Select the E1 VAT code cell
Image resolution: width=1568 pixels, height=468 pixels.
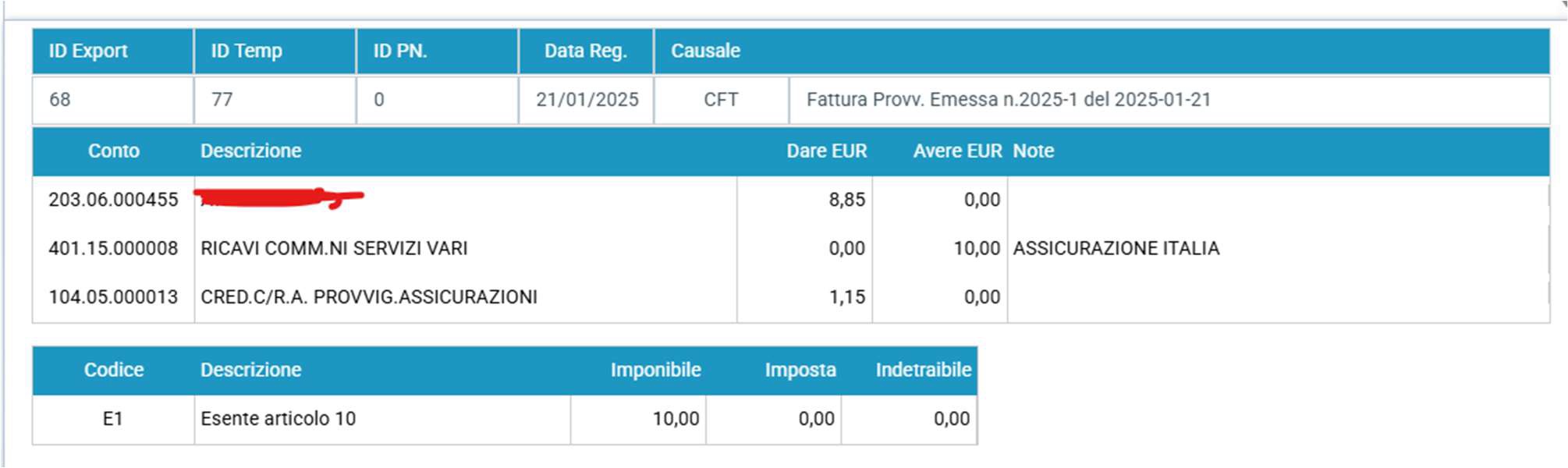point(113,419)
